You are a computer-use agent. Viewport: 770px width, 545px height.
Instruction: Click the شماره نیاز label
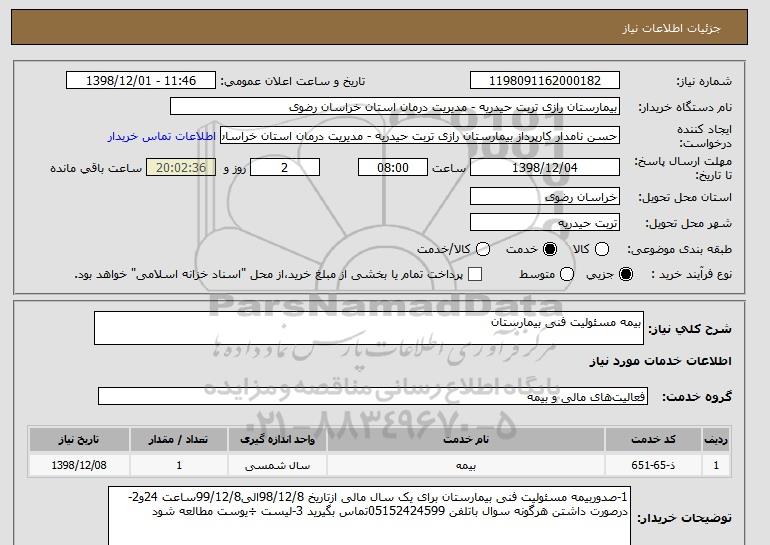coord(704,82)
